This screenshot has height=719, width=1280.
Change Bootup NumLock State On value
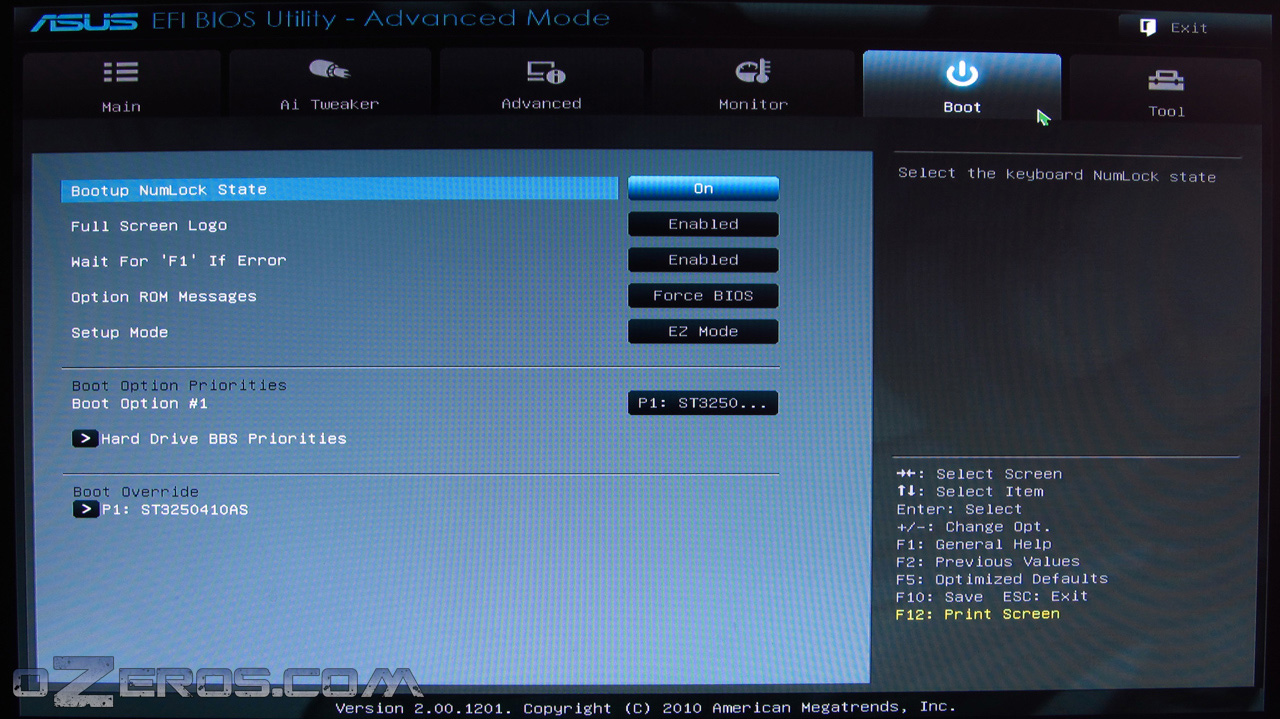tap(703, 188)
